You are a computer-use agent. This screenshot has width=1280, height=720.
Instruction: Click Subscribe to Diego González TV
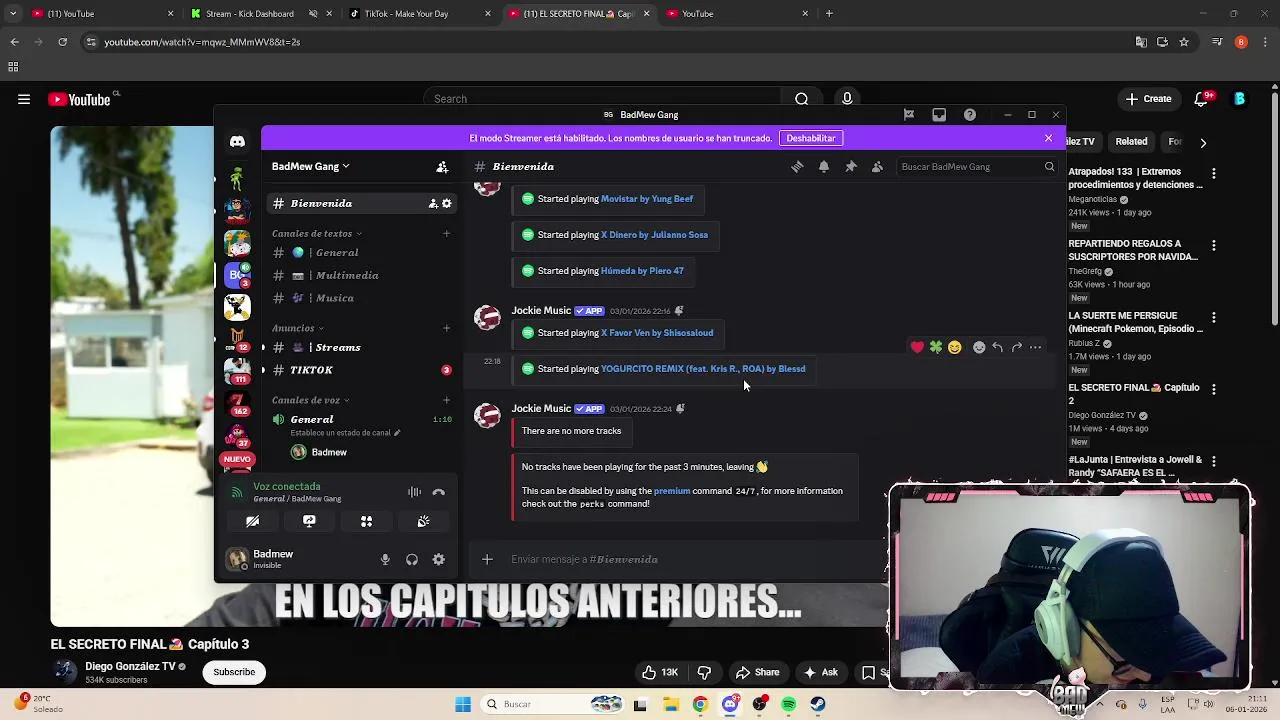[x=234, y=672]
